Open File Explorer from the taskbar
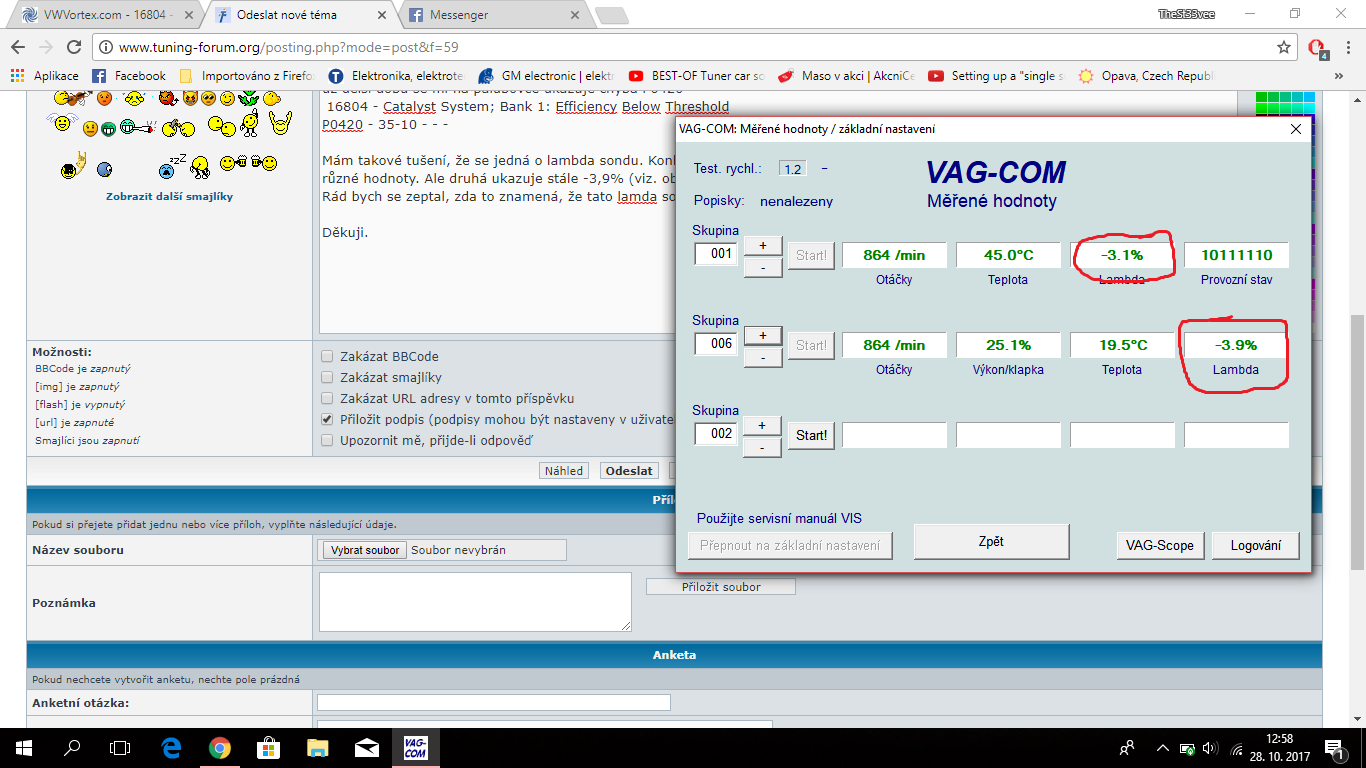The image size is (1366, 768). [317, 747]
